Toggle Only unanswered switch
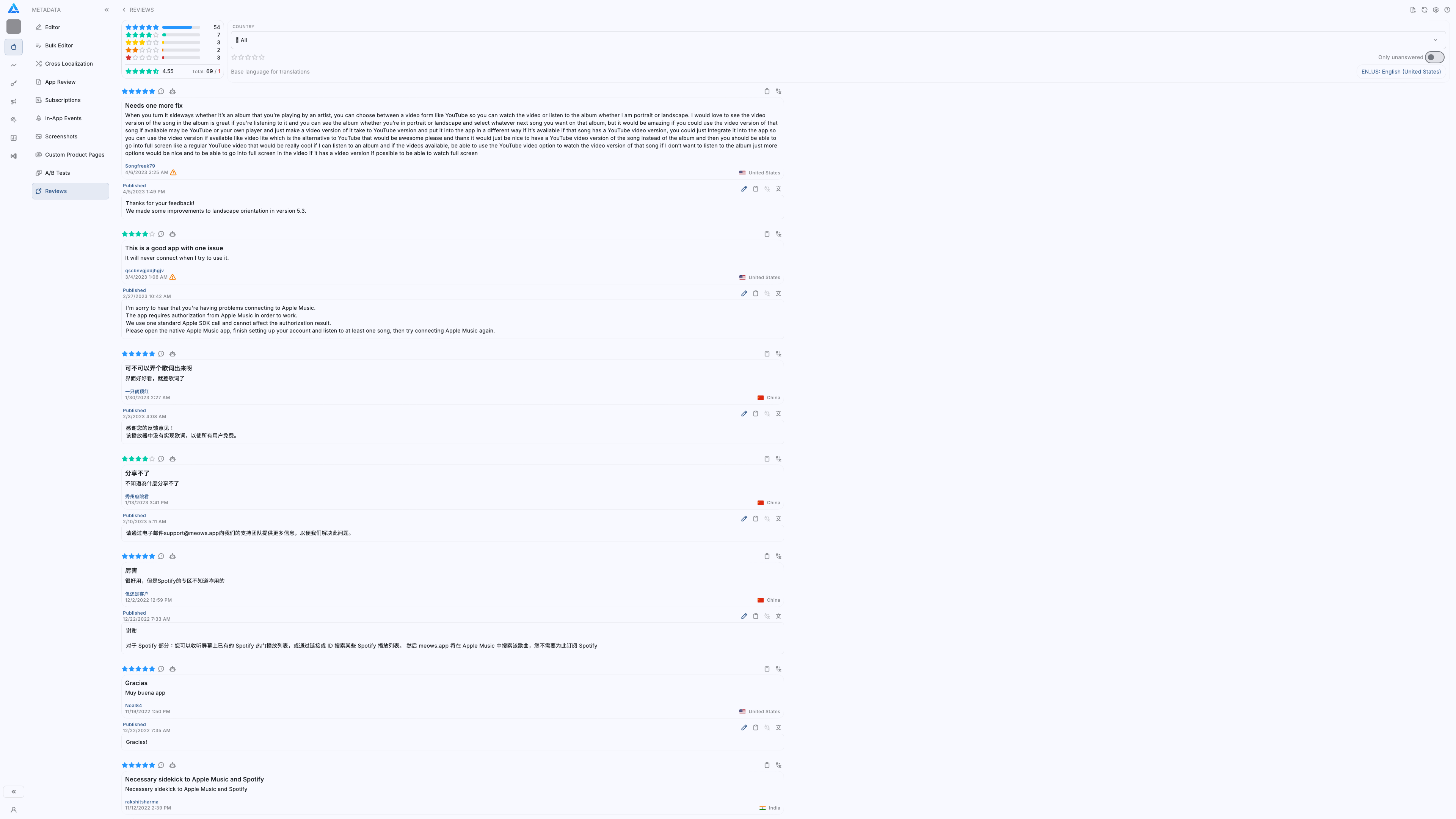The width and height of the screenshot is (1456, 819). pos(1434,57)
